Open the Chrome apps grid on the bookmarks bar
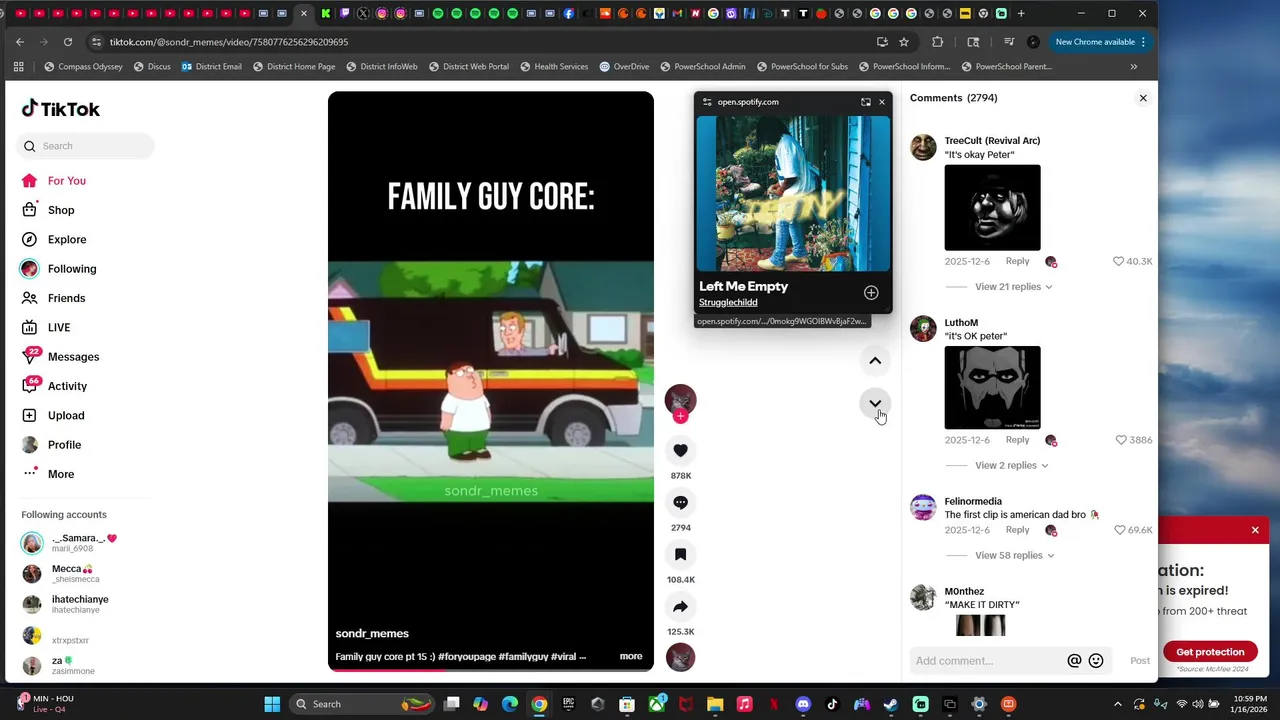This screenshot has height=720, width=1280. pos(18,67)
